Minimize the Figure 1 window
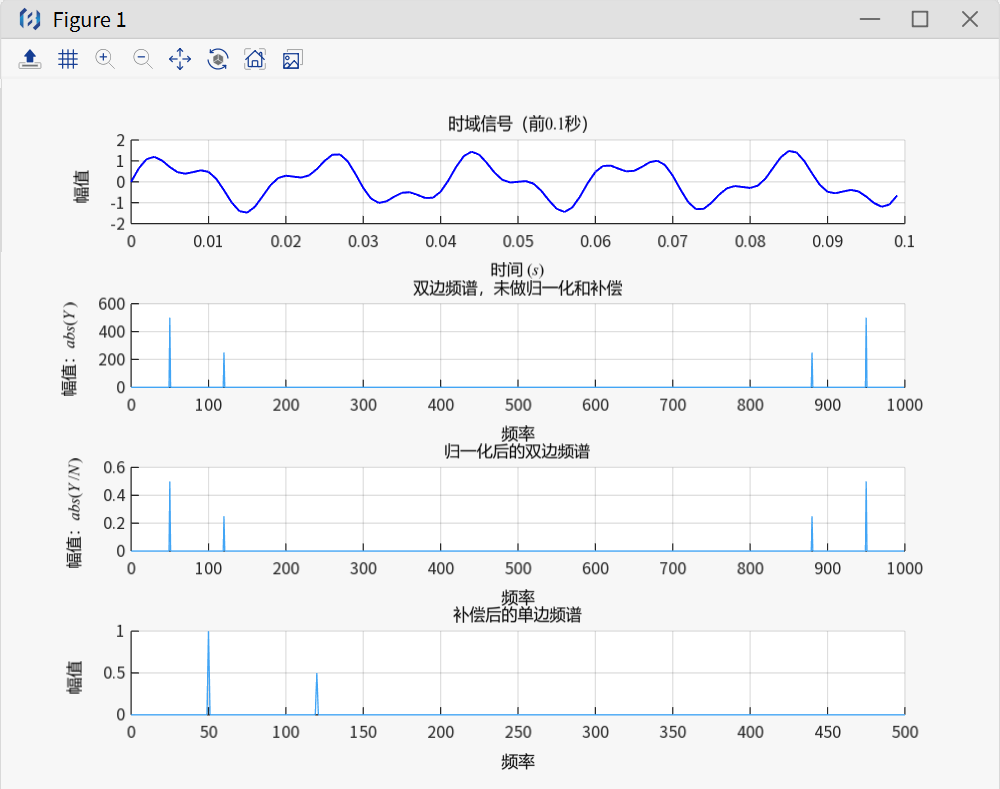Viewport: 1000px width, 789px height. pyautogui.click(x=869, y=19)
